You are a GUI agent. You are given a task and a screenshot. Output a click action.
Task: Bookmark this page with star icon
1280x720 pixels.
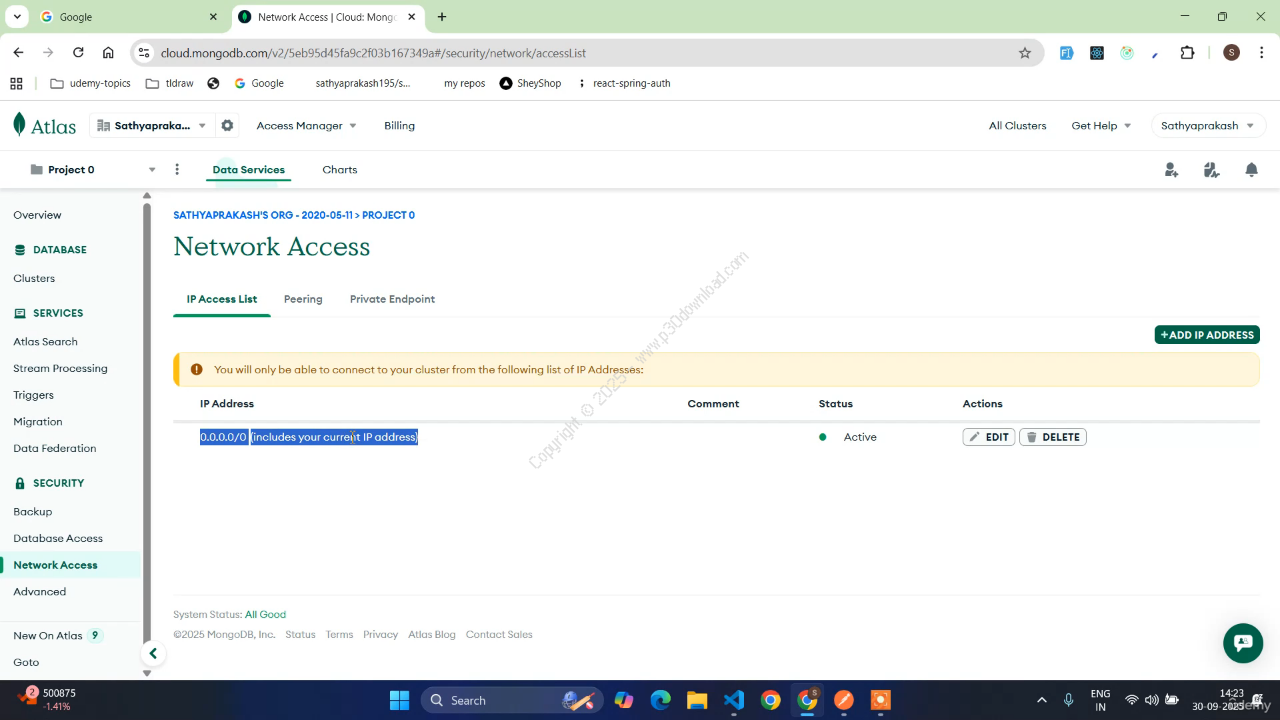[x=1024, y=53]
